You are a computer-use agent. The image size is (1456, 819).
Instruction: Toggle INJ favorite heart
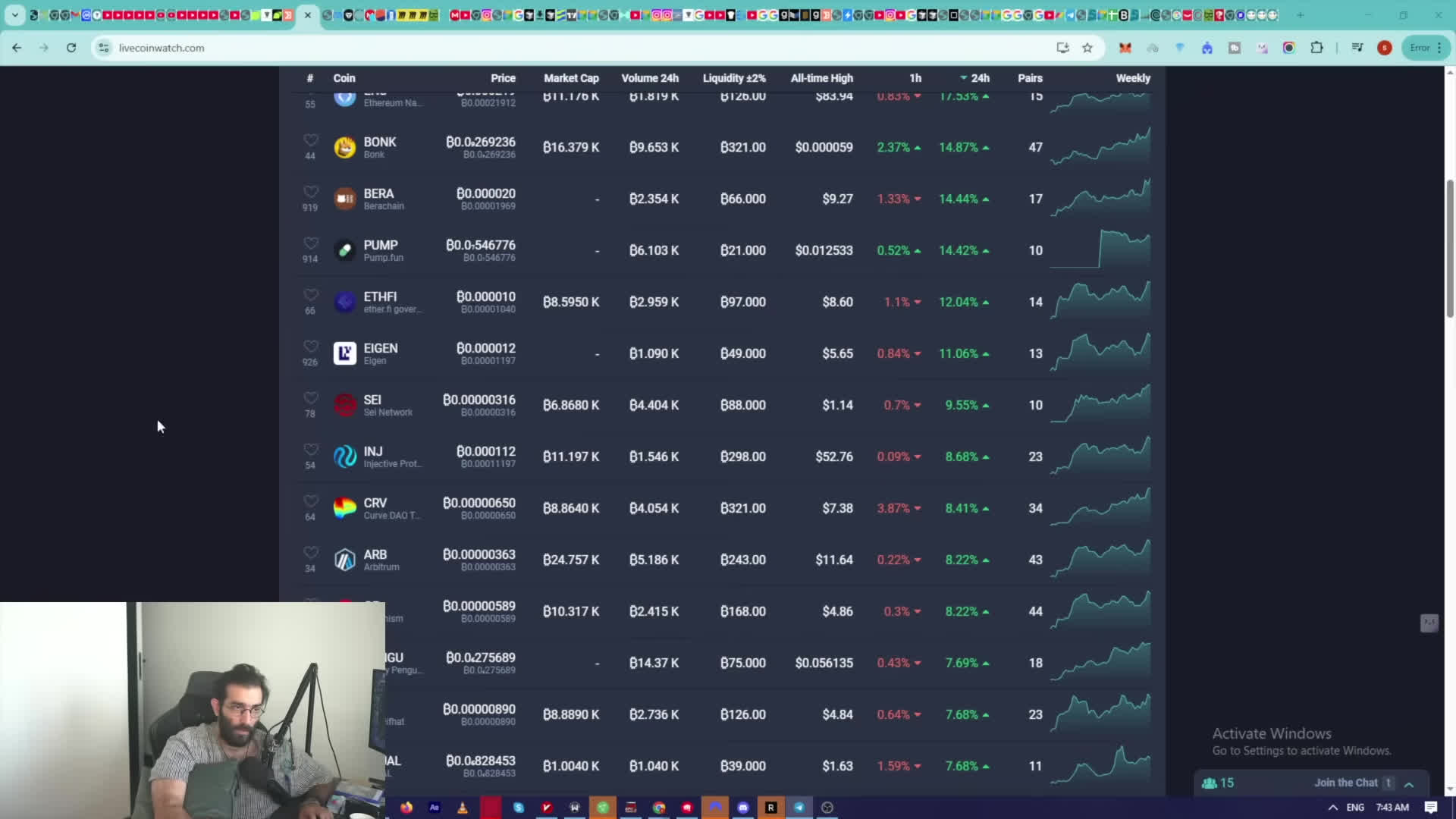[310, 450]
